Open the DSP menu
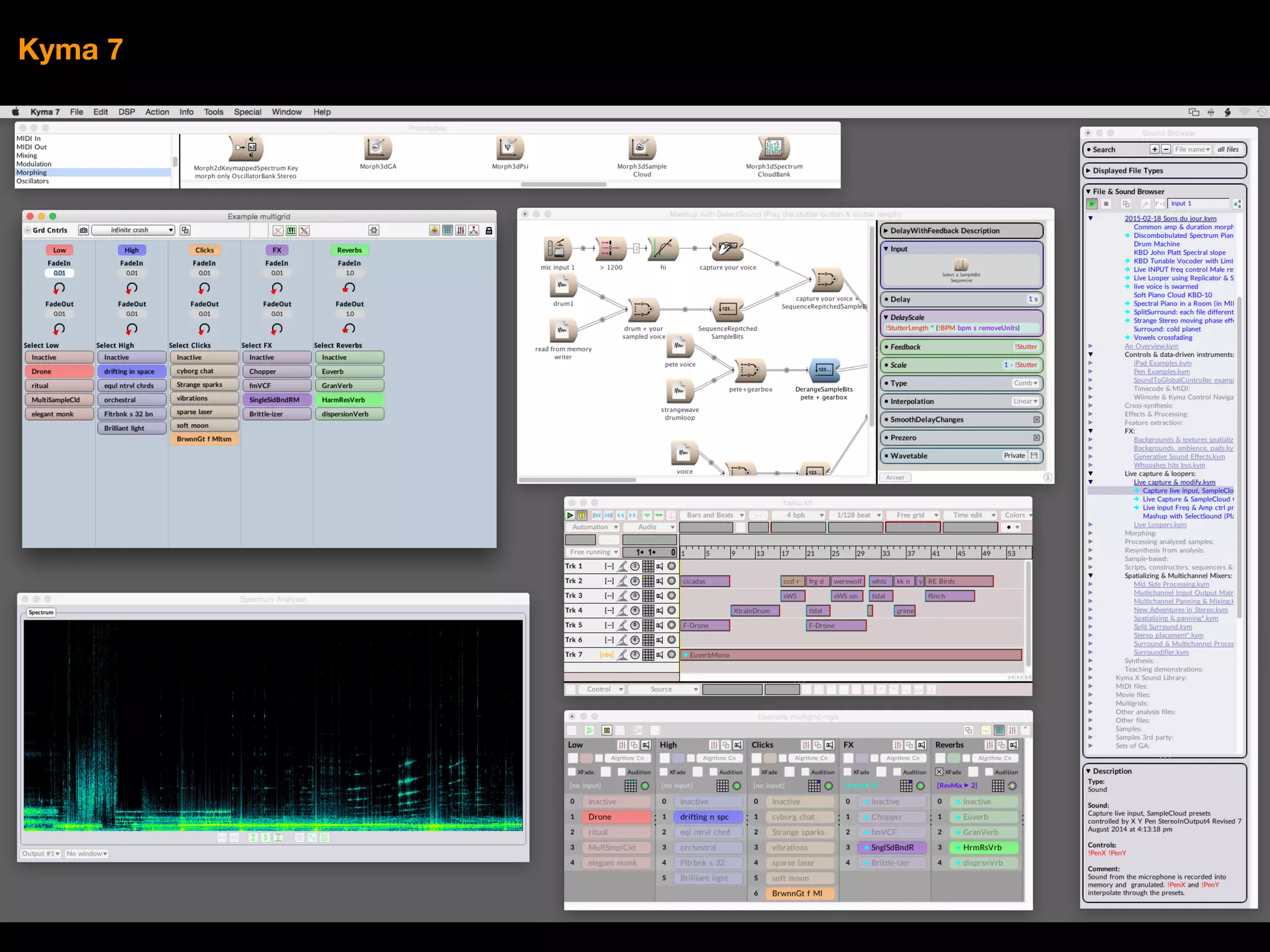The height and width of the screenshot is (952, 1270). (127, 112)
